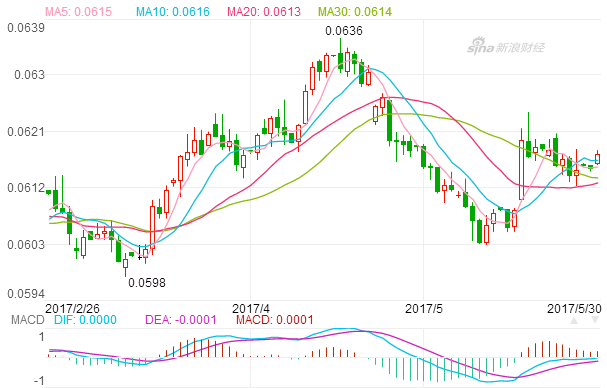607x388 pixels.
Task: Click the MACD indicator title
Action: point(28,320)
